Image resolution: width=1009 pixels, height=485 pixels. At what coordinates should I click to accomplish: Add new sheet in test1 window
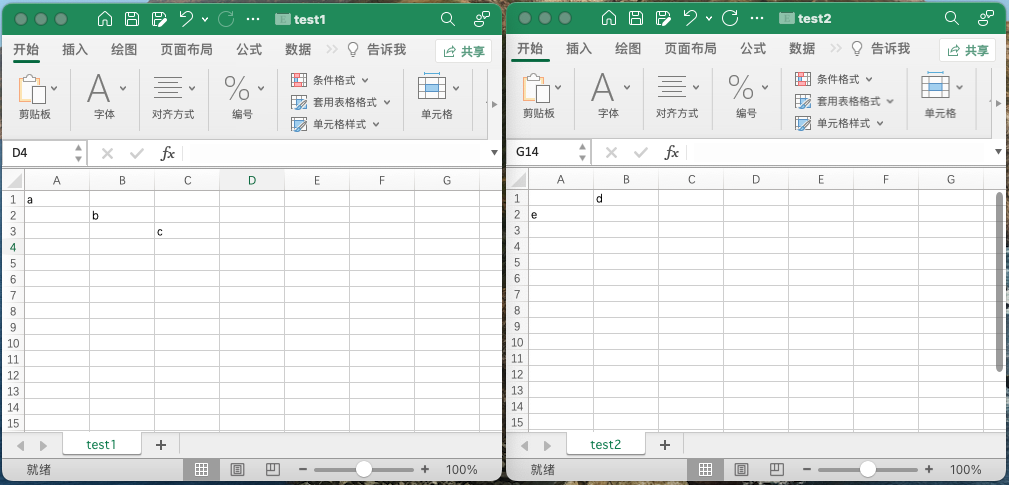pyautogui.click(x=161, y=444)
